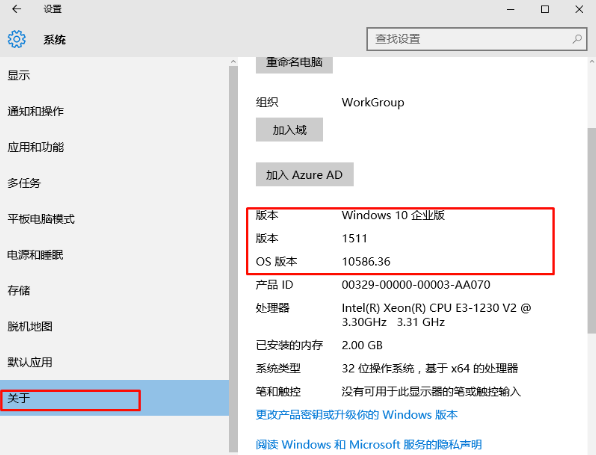Click the main pane vertical scrollbar thumb
This screenshot has height=455, width=596.
(x=592, y=231)
